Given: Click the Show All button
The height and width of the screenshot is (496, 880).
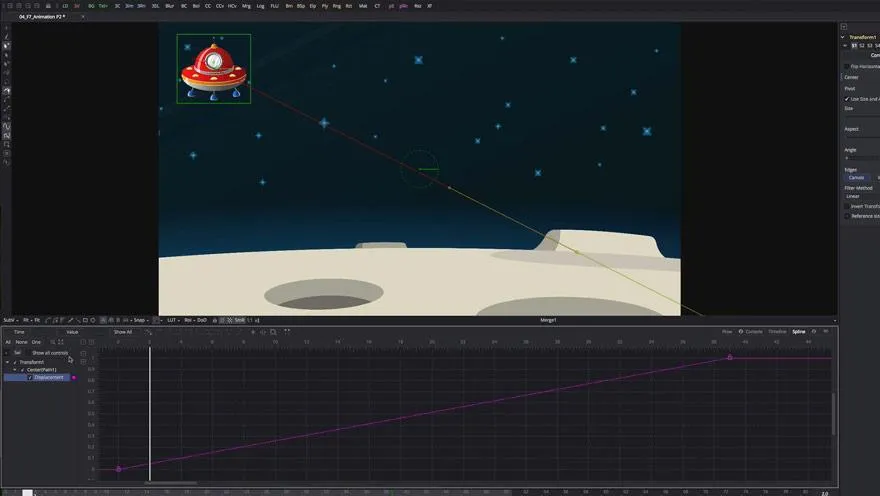Looking at the screenshot, I should tap(123, 332).
